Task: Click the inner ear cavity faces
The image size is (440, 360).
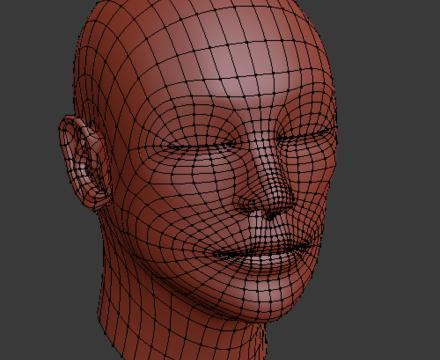Action: click(x=89, y=163)
